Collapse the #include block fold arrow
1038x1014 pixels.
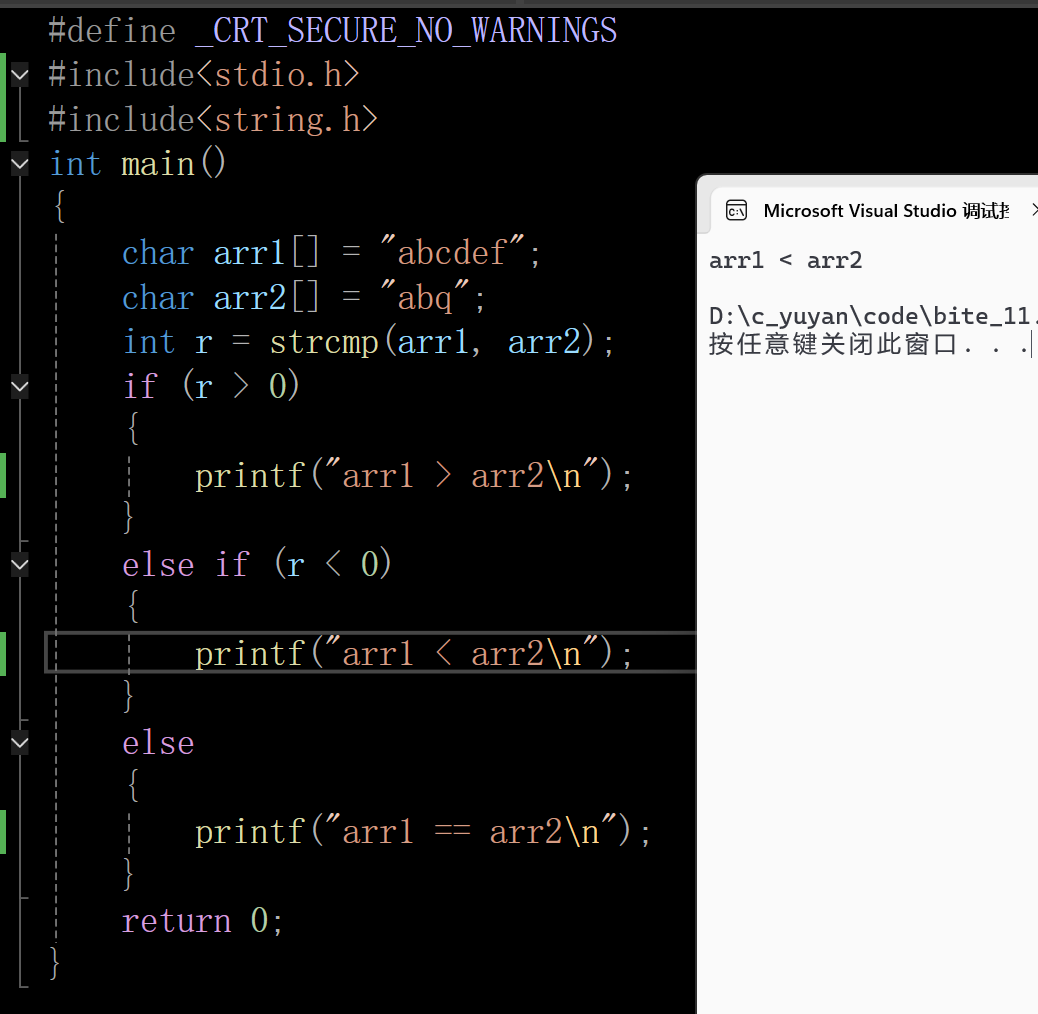pyautogui.click(x=20, y=75)
